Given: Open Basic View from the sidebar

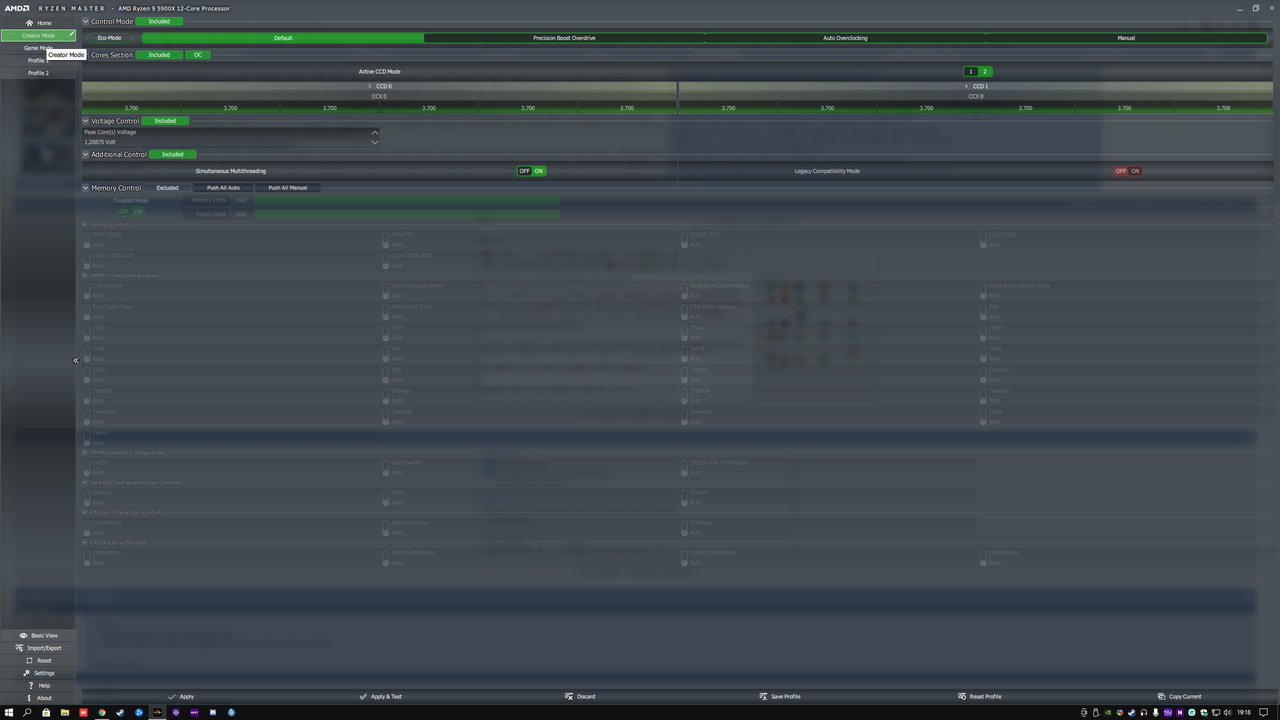Looking at the screenshot, I should pos(40,635).
